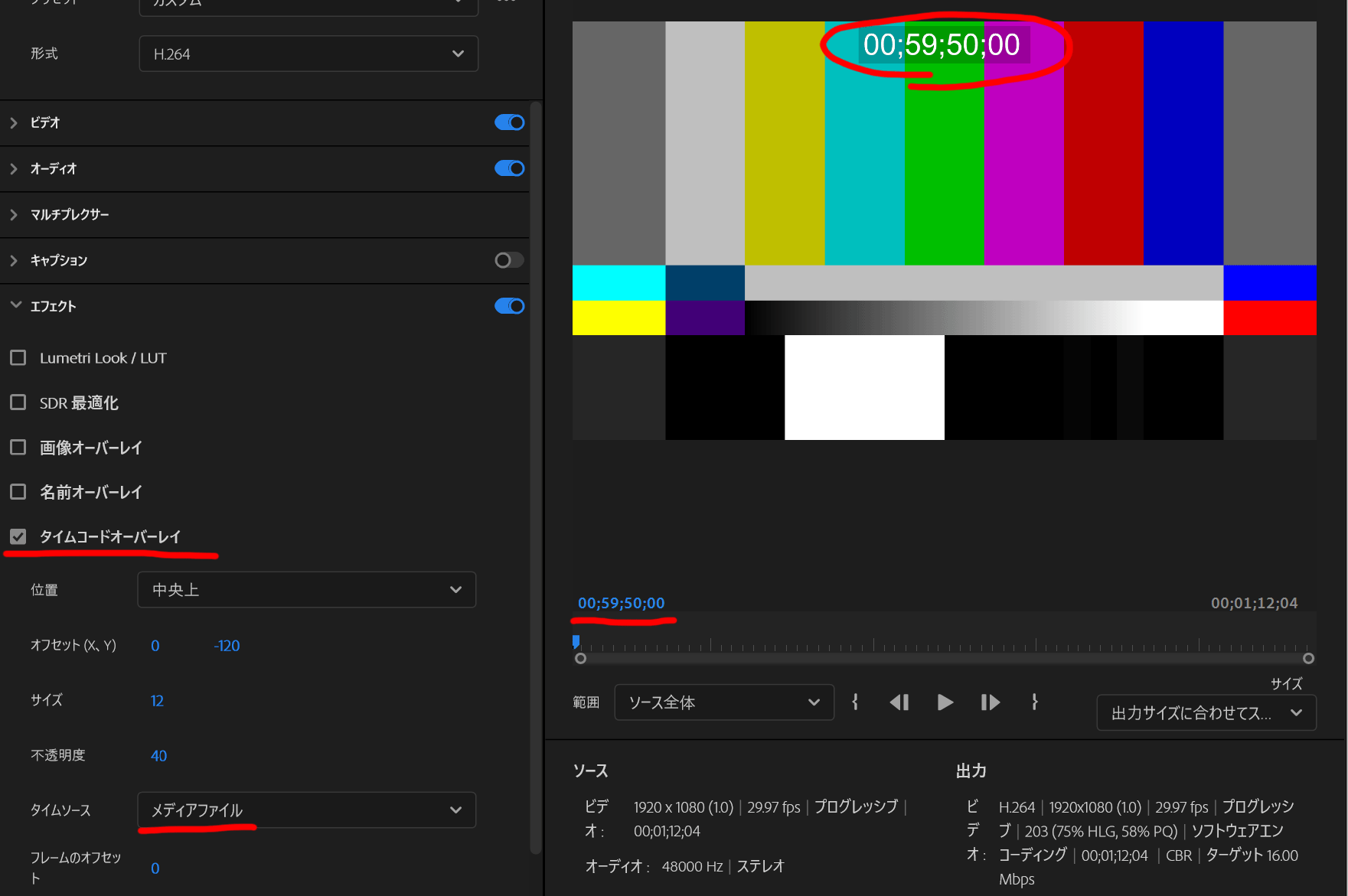This screenshot has width=1348, height=896.
Task: Click the playhead marker on the timeline
Action: pyautogui.click(x=576, y=642)
